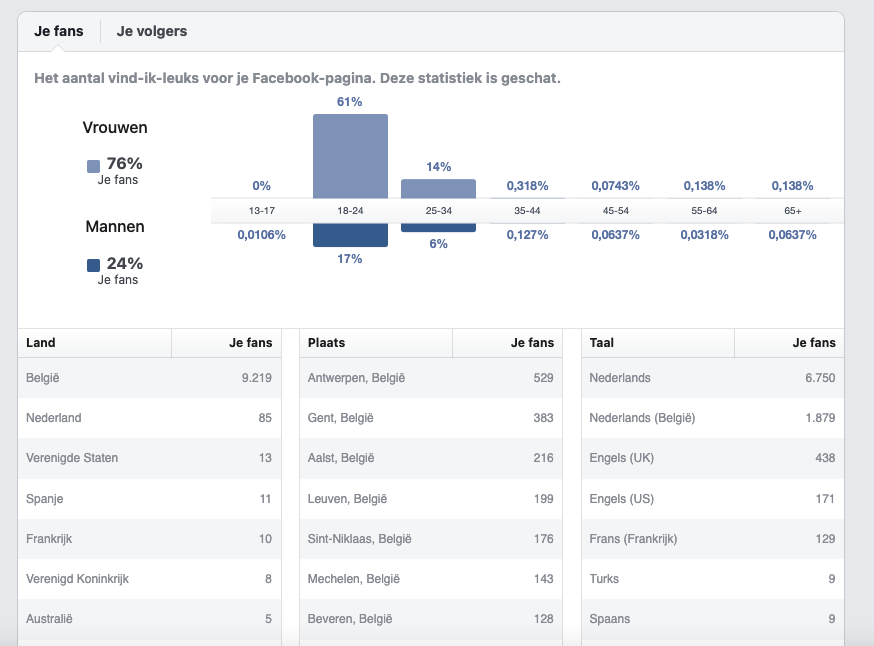Select the Verenigde Staten row
This screenshot has width=874, height=646.
149,458
